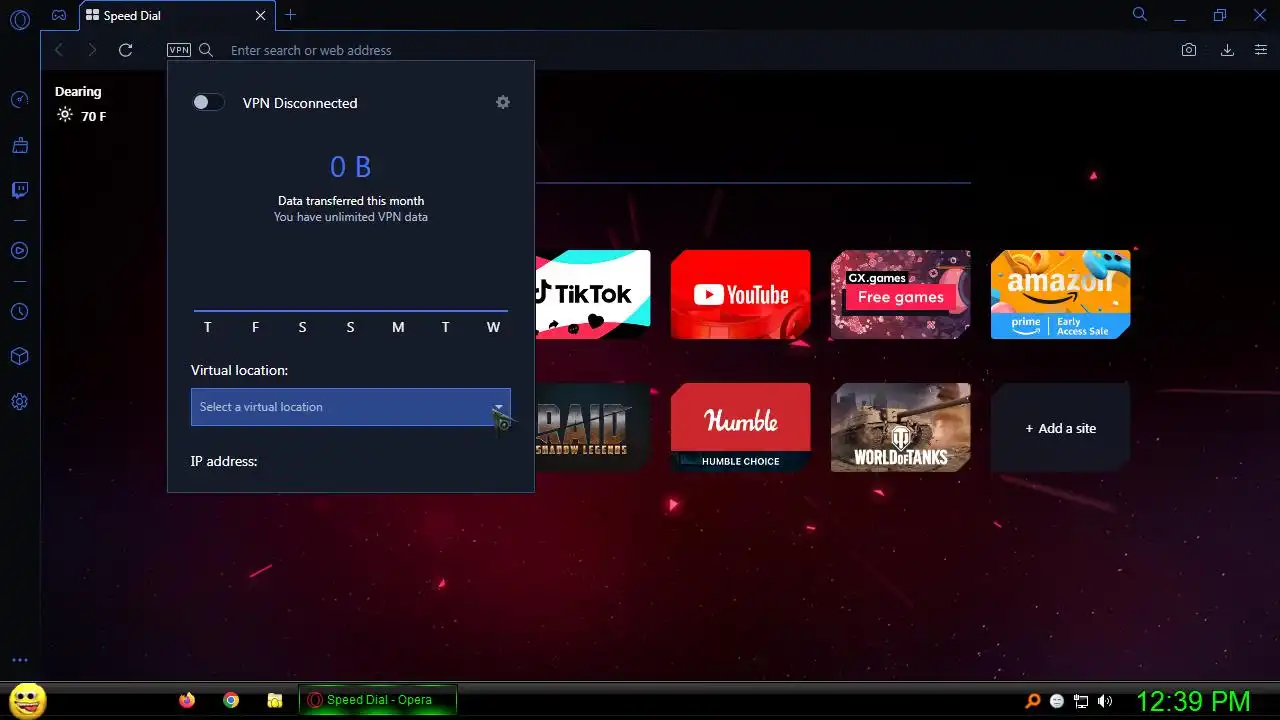The height and width of the screenshot is (720, 1280).
Task: Launch Chrome from the taskbar
Action: [x=231, y=700]
